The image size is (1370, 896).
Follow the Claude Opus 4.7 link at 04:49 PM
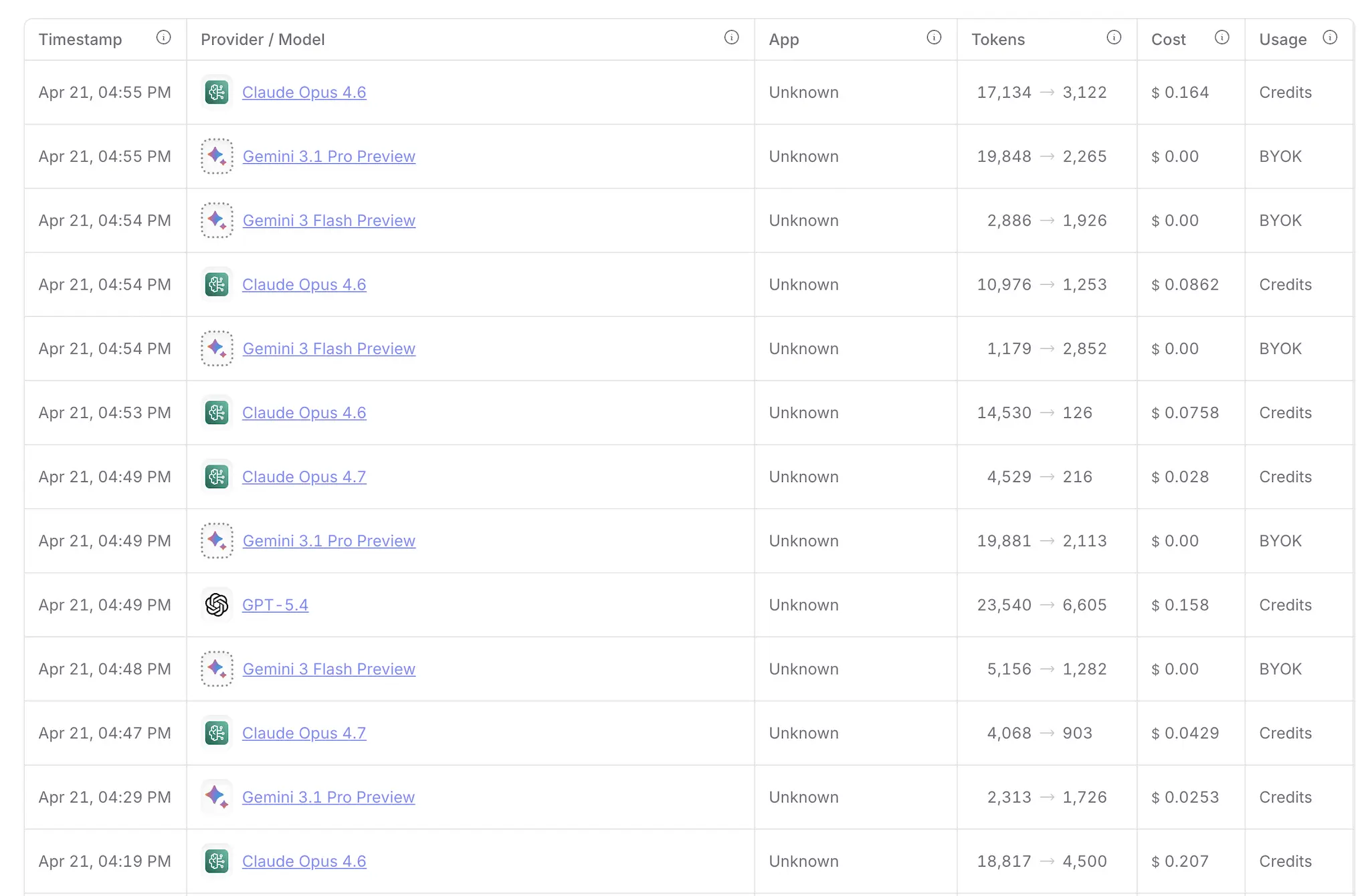(304, 477)
